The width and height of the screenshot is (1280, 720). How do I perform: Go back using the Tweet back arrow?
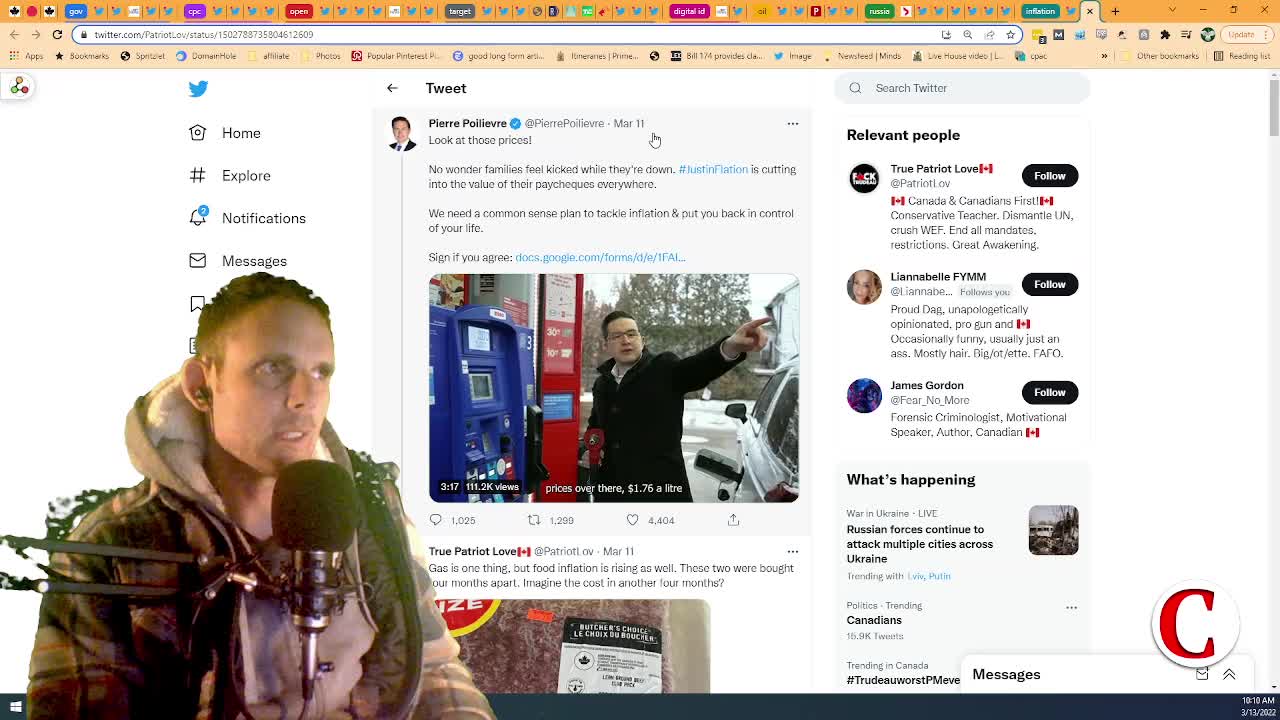(392, 88)
